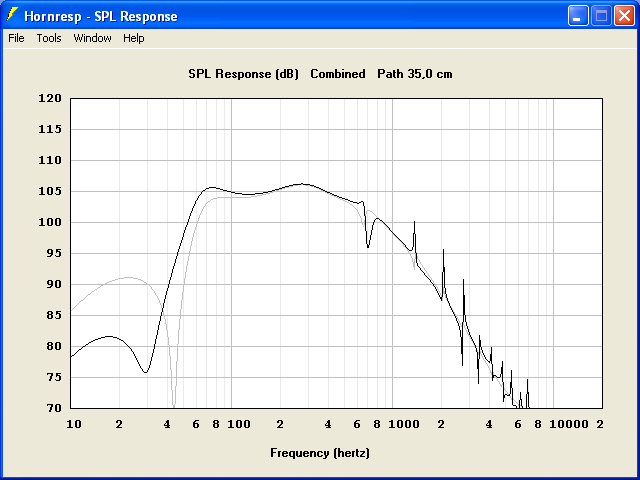Click the 'Combined' label in chart title

[x=338, y=74]
